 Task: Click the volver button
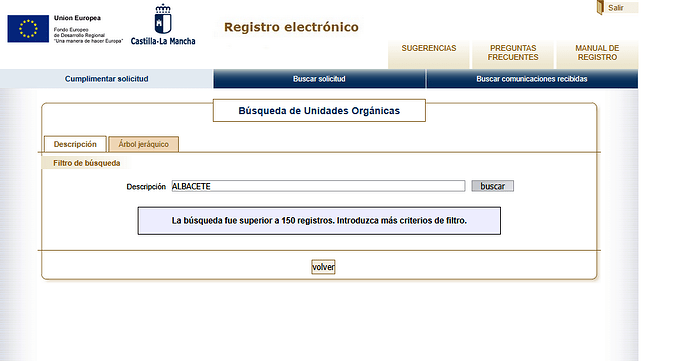323,267
